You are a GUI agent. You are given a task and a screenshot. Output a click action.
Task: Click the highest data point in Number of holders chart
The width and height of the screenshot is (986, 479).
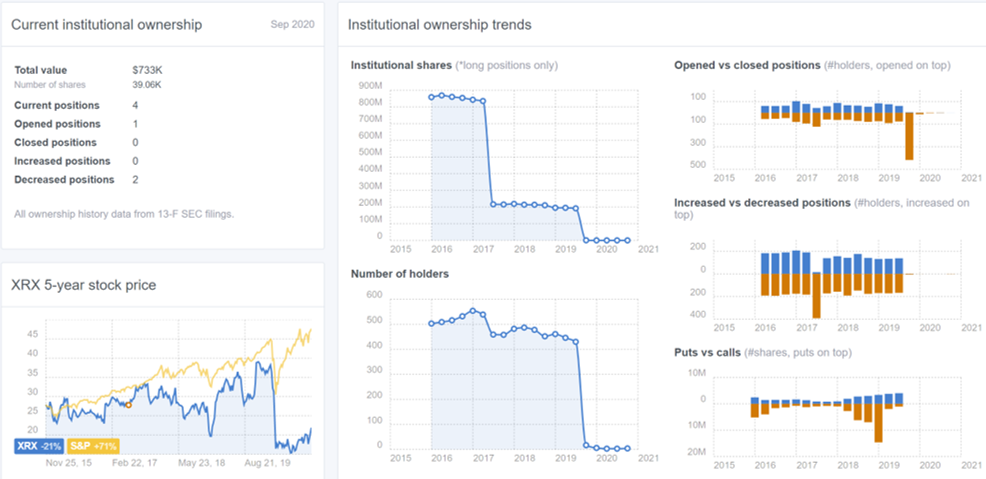(474, 311)
